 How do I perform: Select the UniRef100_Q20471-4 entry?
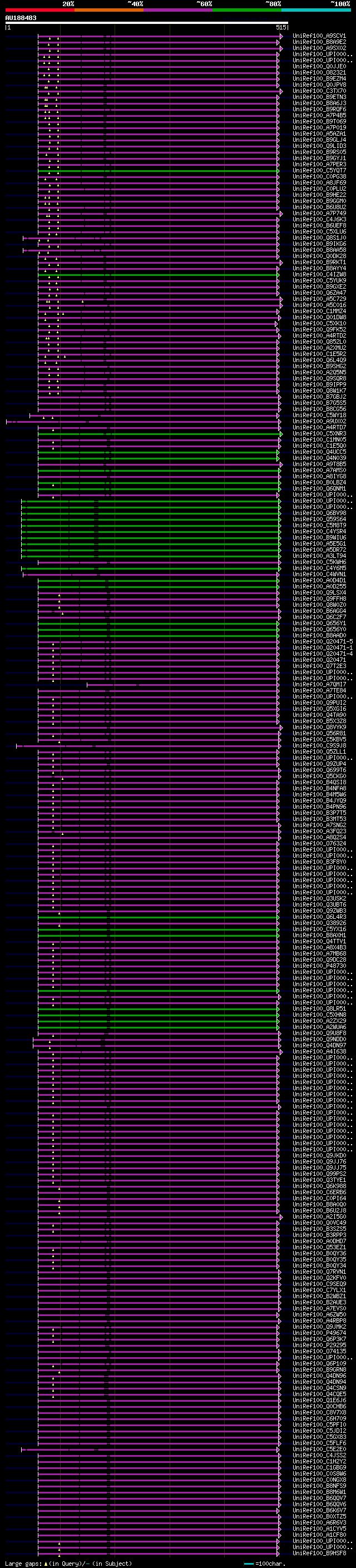tap(323, 654)
